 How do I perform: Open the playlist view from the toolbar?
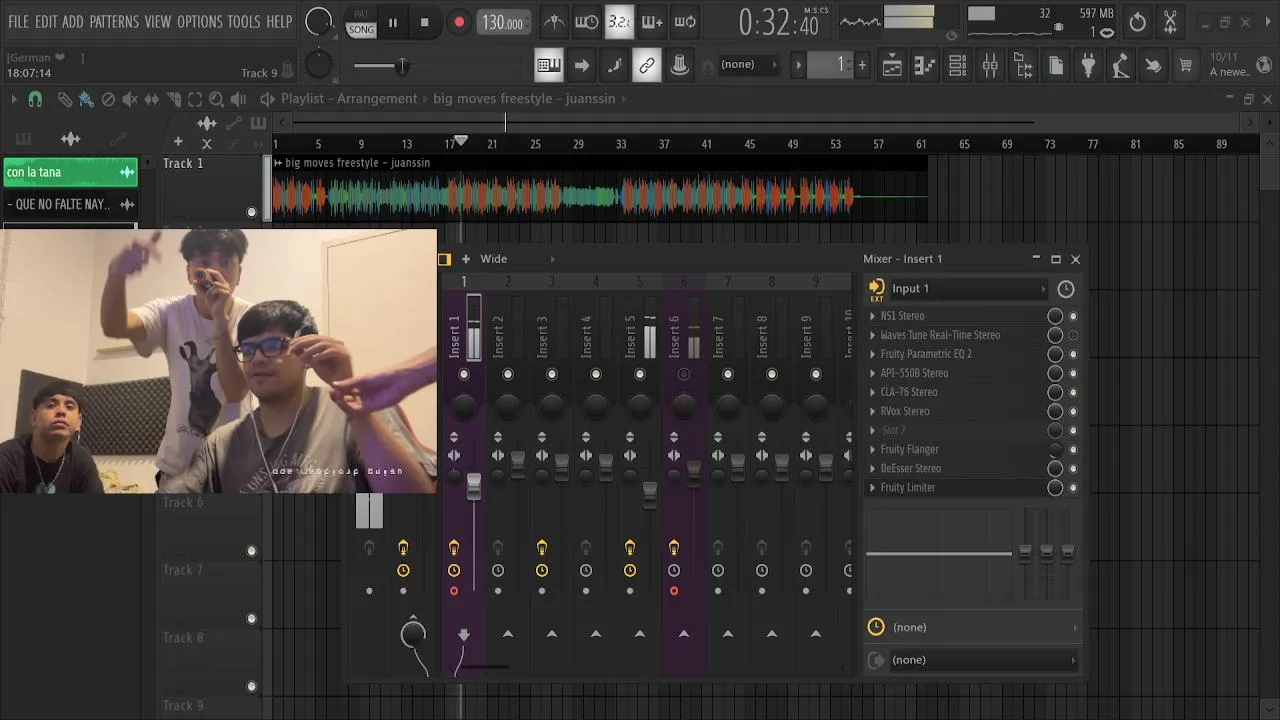click(x=892, y=66)
